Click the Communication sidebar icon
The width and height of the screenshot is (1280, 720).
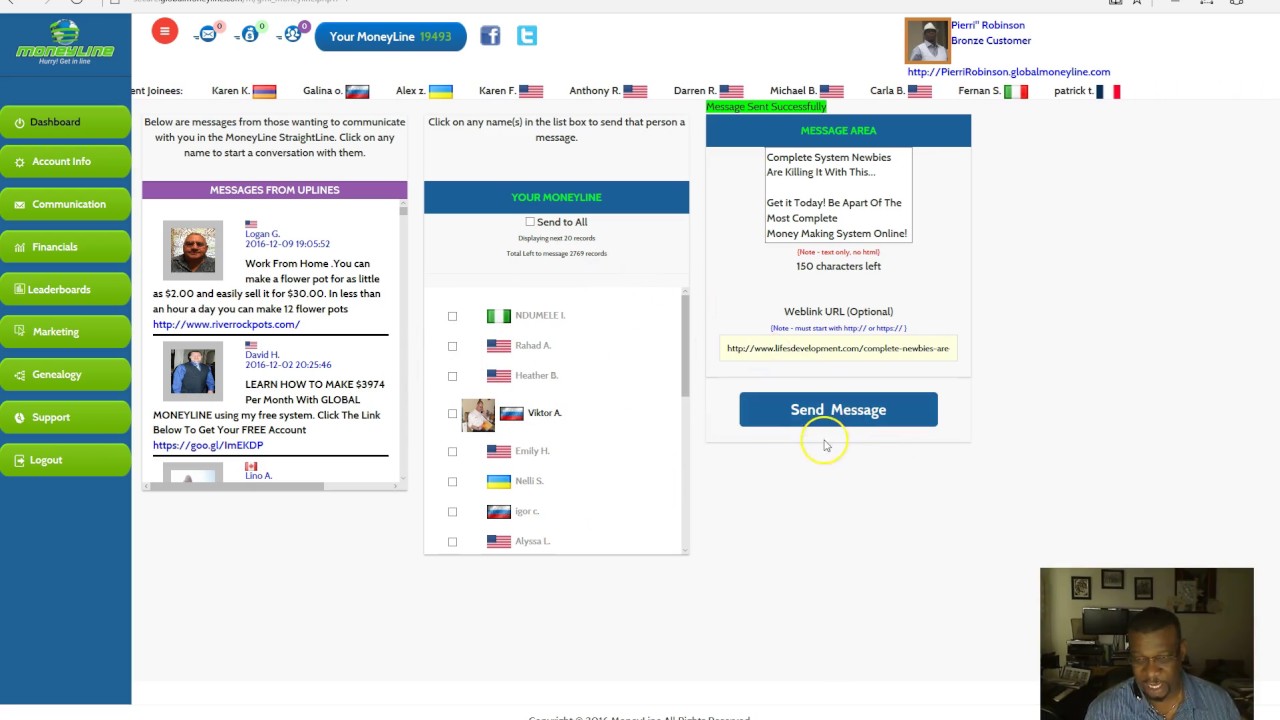(19, 204)
